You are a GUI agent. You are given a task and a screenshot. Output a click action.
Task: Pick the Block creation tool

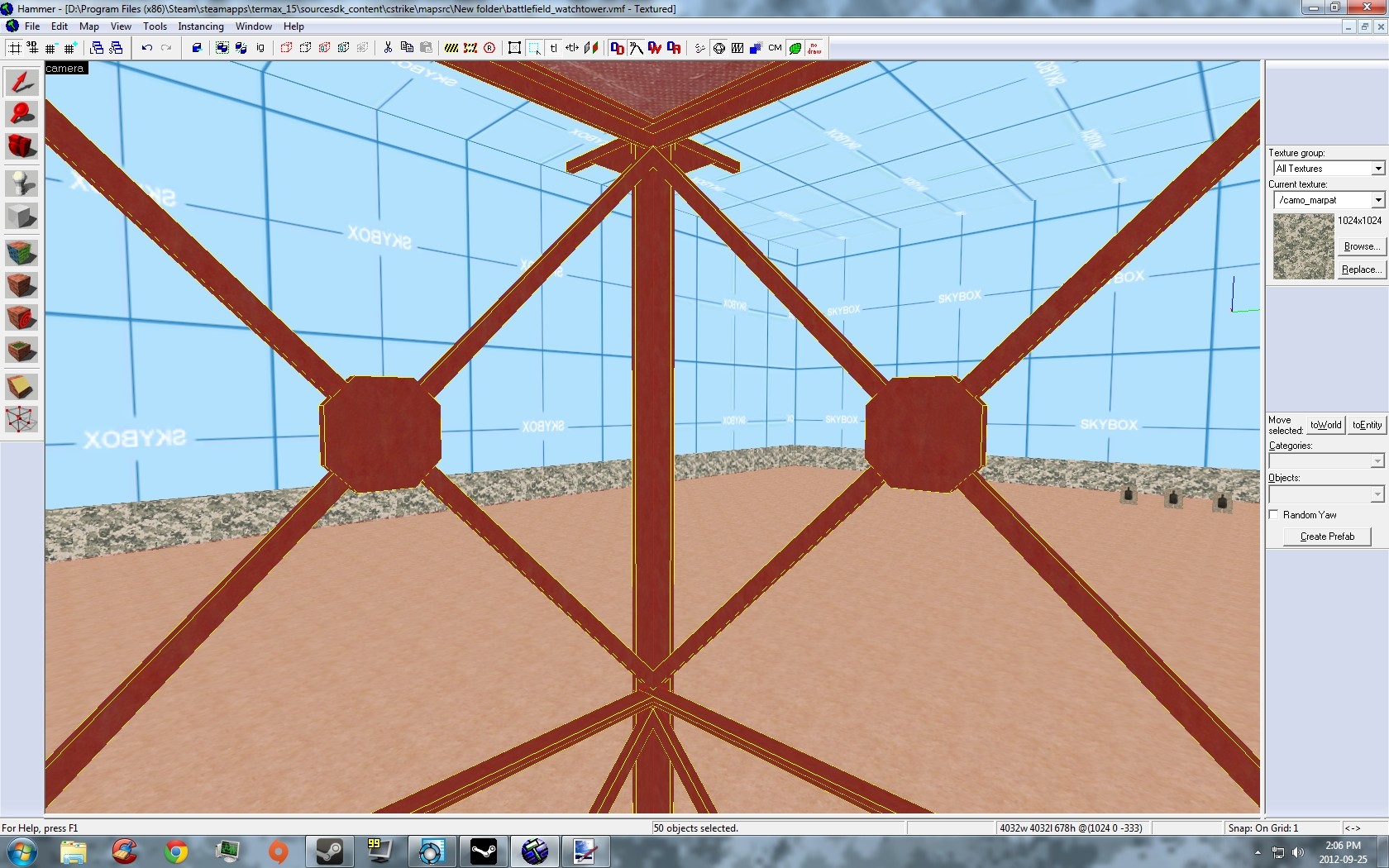point(21,217)
